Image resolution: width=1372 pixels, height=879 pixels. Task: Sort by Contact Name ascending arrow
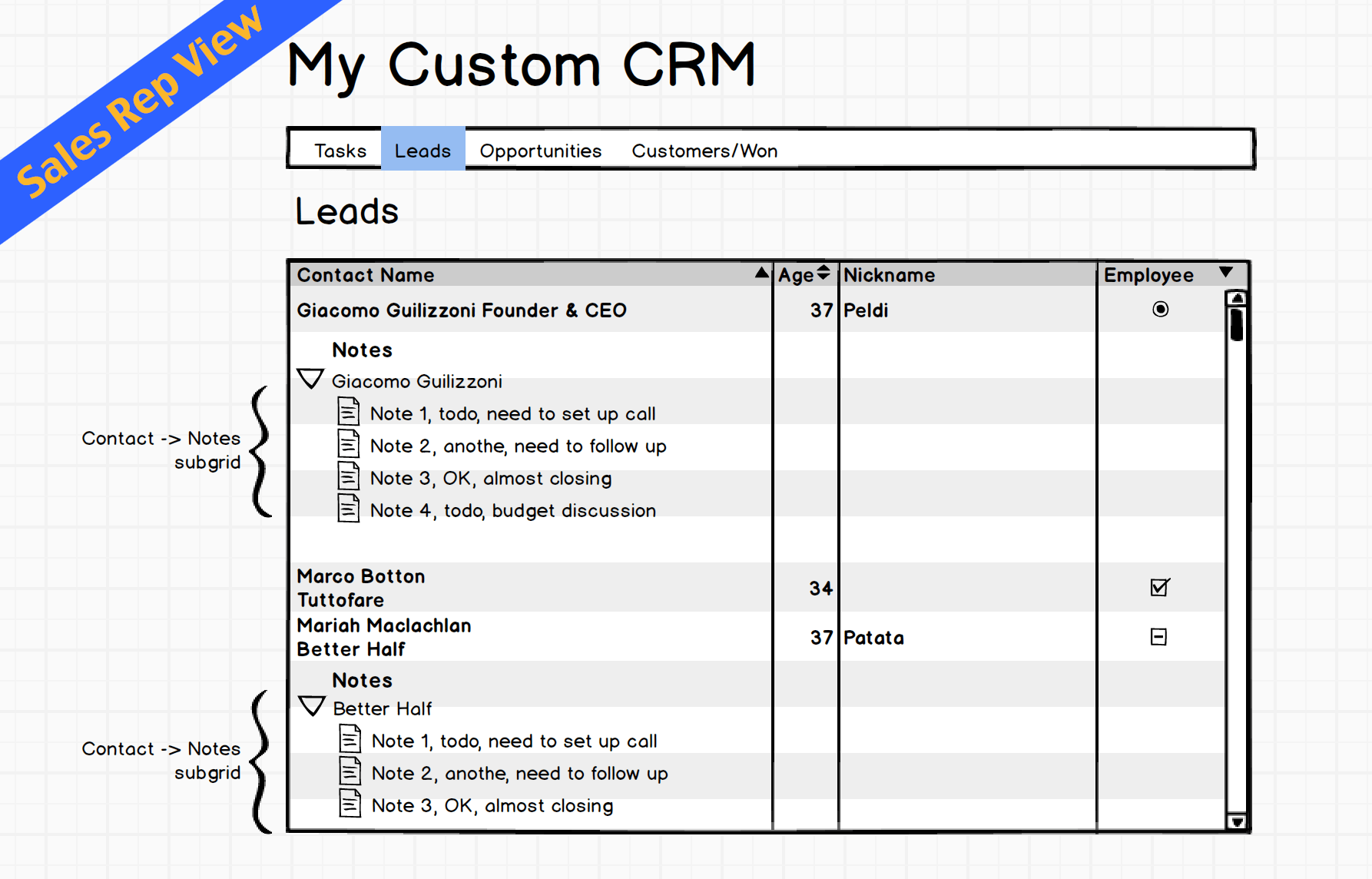tap(761, 272)
